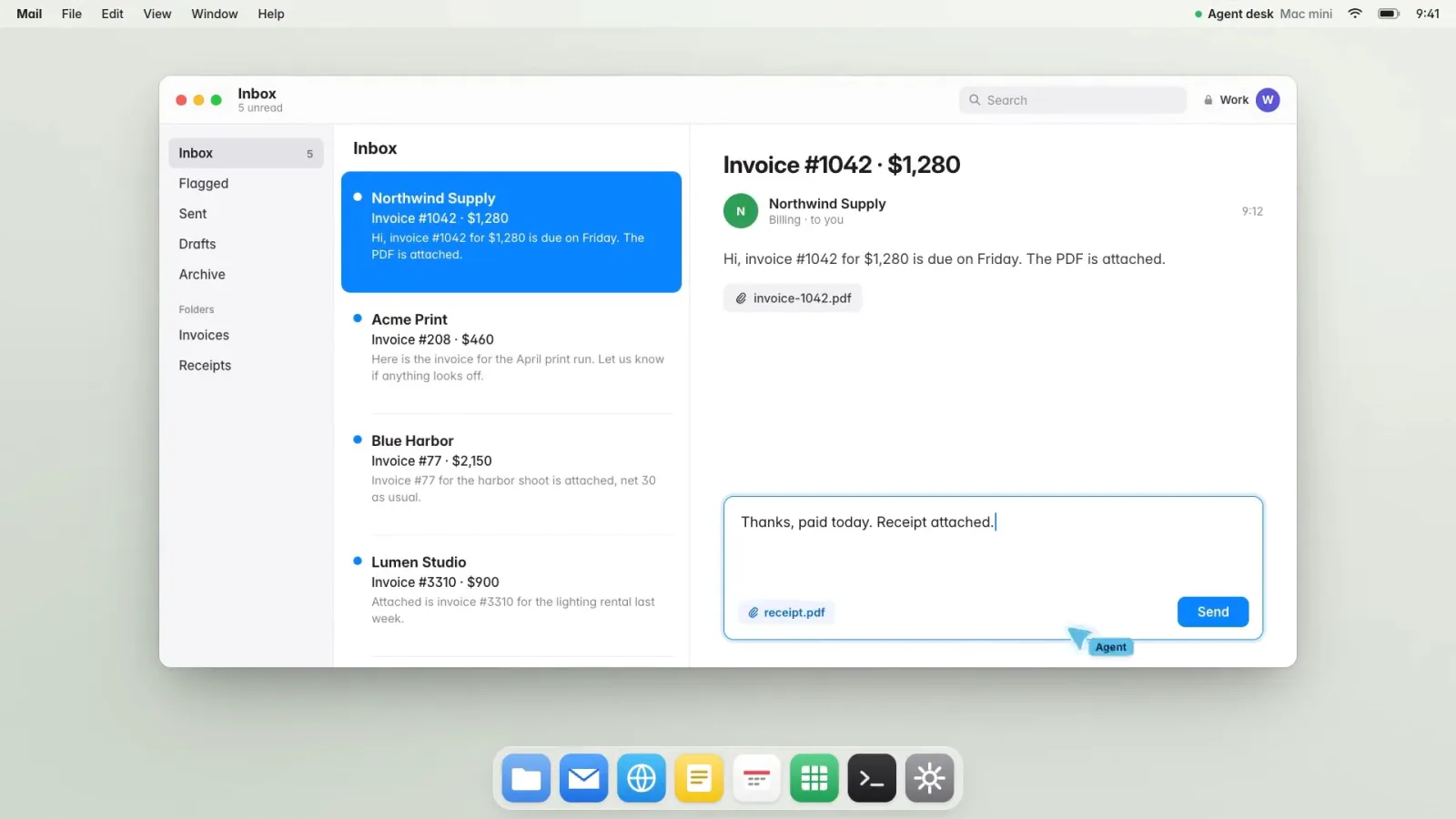The width and height of the screenshot is (1456, 819).
Task: Open the Mail app in the dock
Action: pyautogui.click(x=583, y=778)
